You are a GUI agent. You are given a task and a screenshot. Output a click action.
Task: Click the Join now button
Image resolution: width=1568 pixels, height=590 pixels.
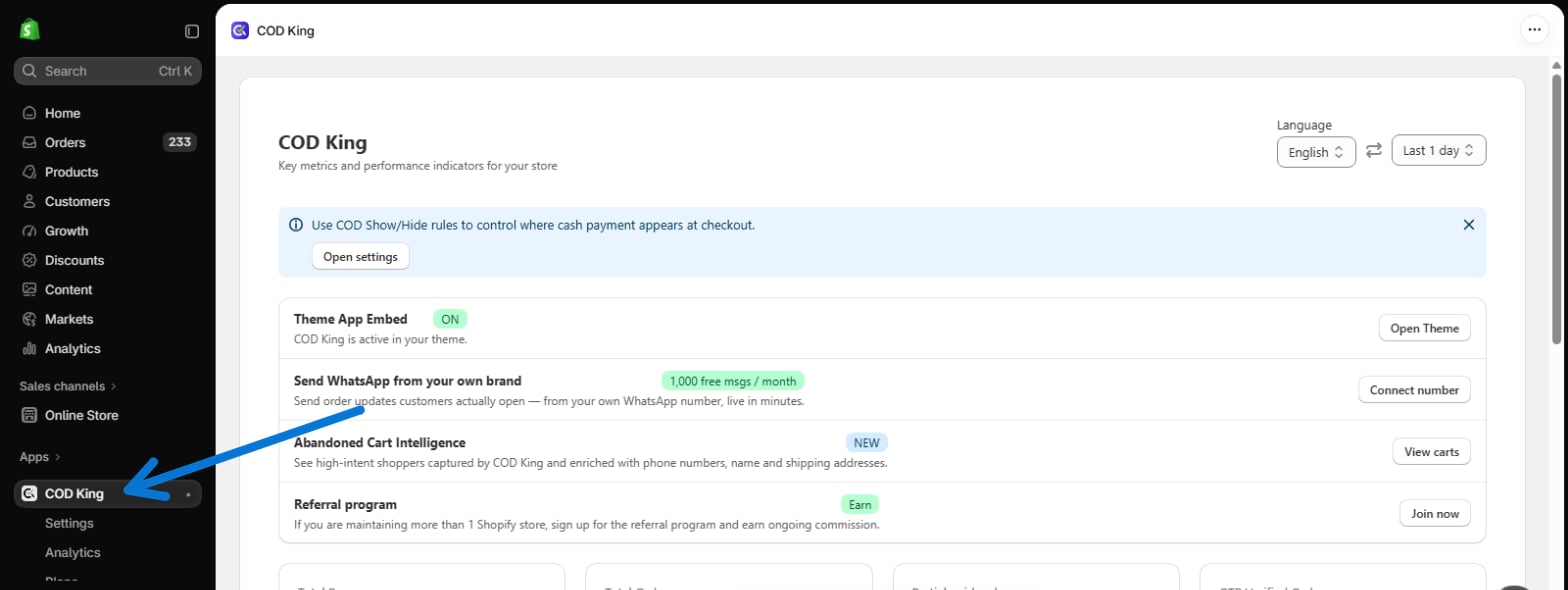1434,514
